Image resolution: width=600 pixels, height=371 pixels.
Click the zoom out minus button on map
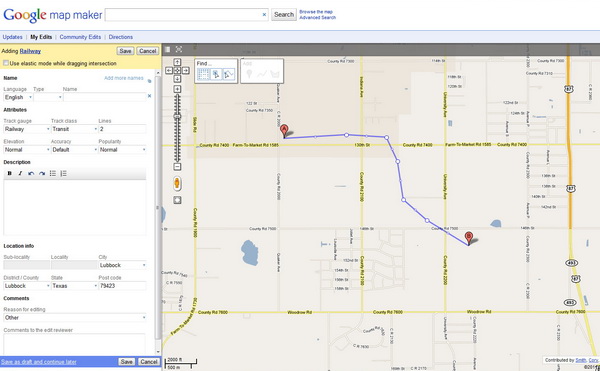[x=177, y=167]
